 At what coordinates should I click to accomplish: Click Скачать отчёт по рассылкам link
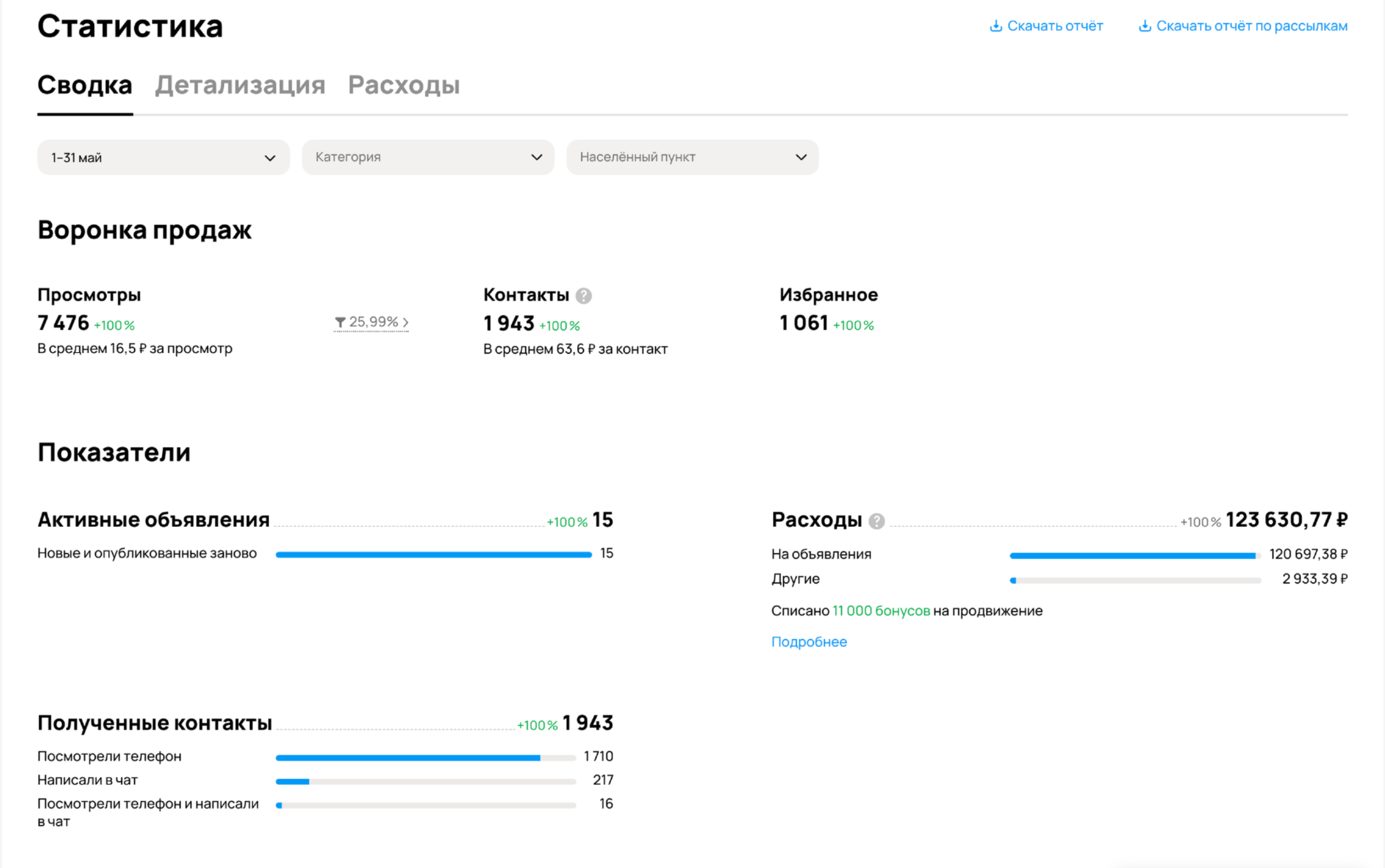pos(1251,26)
